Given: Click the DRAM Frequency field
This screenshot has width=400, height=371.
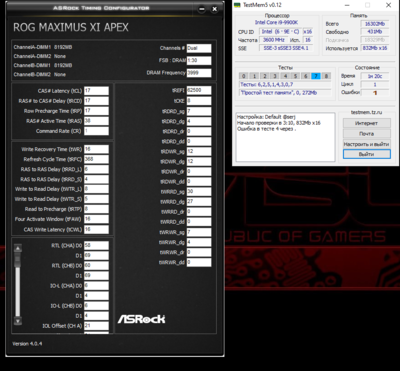Looking at the screenshot, I should 199,73.
